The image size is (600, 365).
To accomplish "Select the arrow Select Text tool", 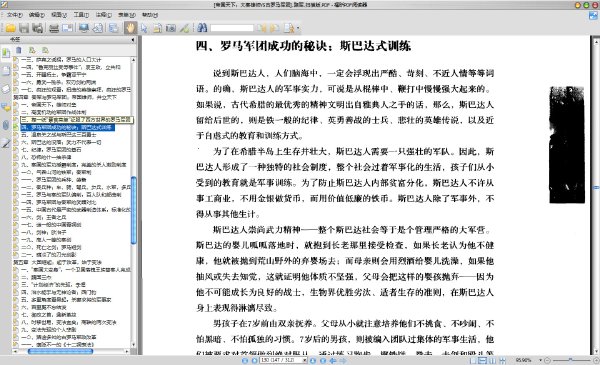I will [x=144, y=28].
